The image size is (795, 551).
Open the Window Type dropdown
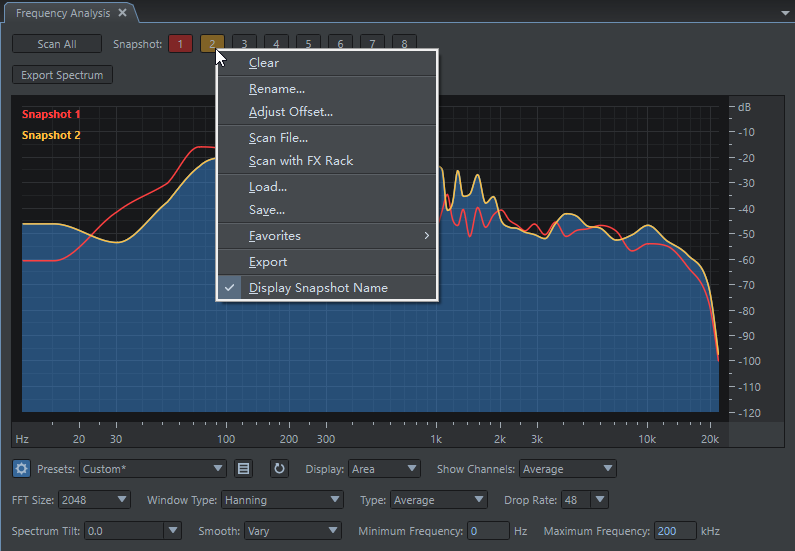pyautogui.click(x=282, y=500)
